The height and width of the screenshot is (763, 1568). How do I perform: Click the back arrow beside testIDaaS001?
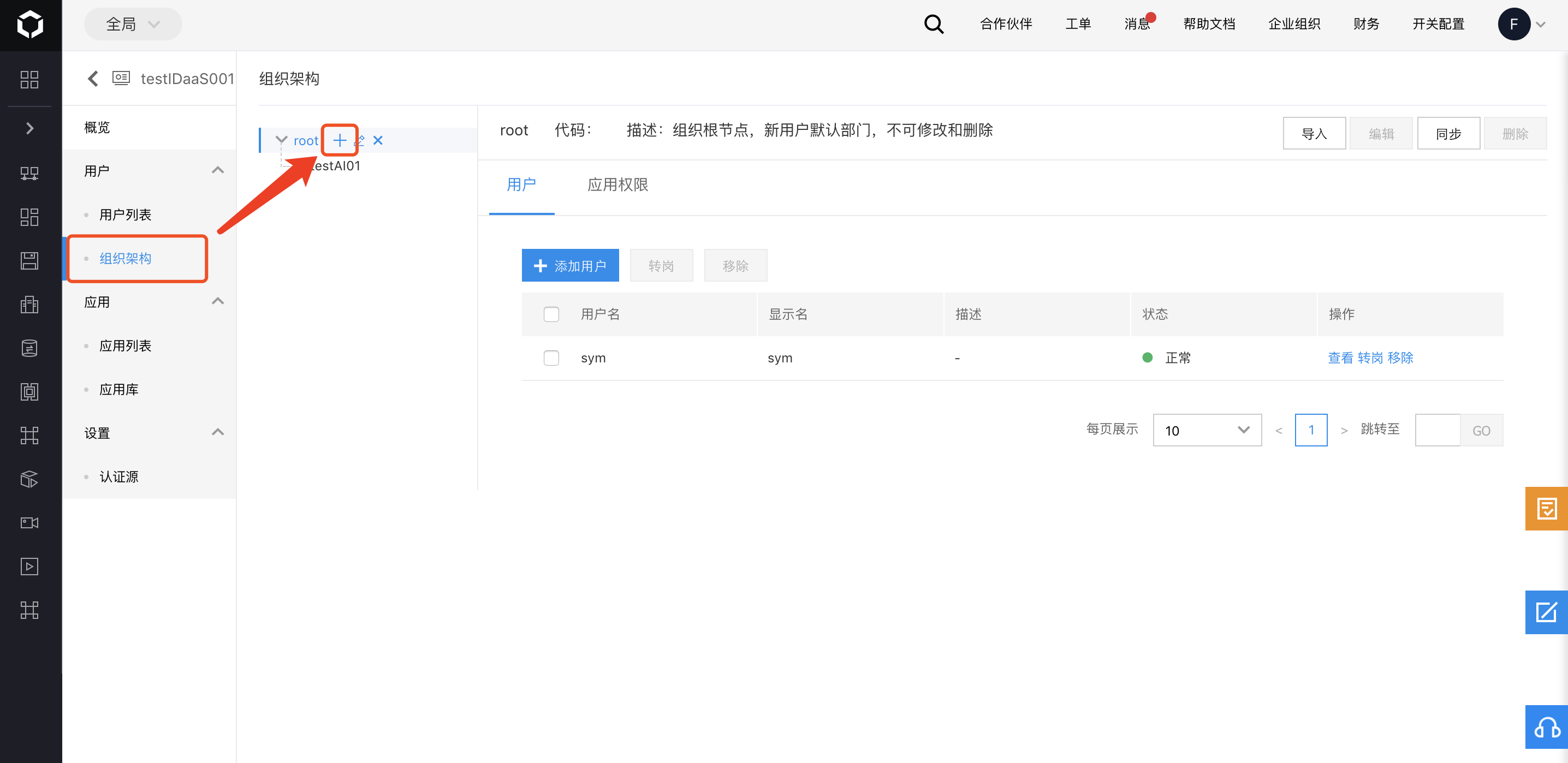[x=93, y=79]
